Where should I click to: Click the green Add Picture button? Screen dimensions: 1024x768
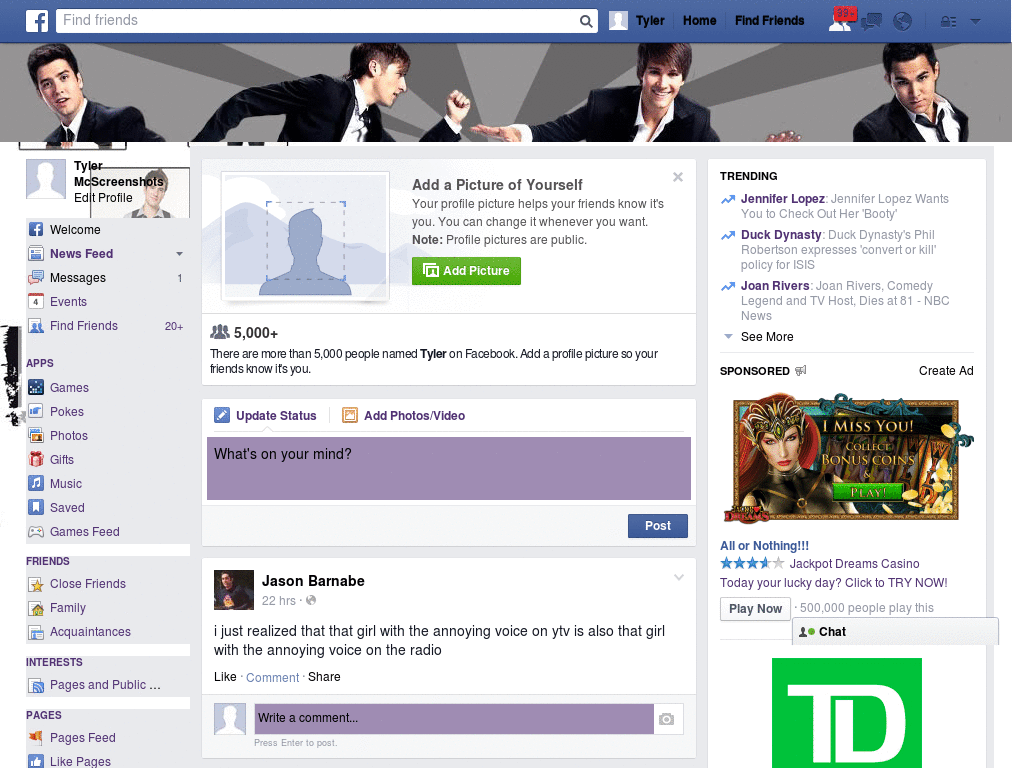466,270
